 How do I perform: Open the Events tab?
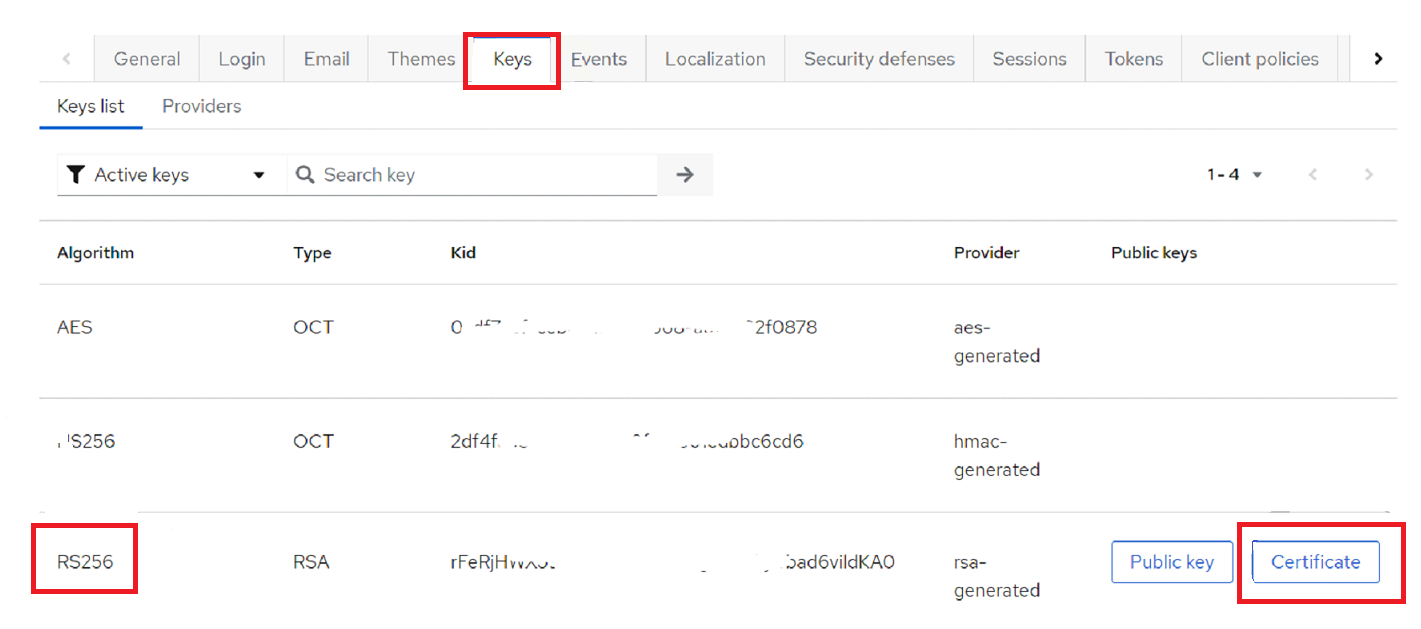tap(599, 59)
